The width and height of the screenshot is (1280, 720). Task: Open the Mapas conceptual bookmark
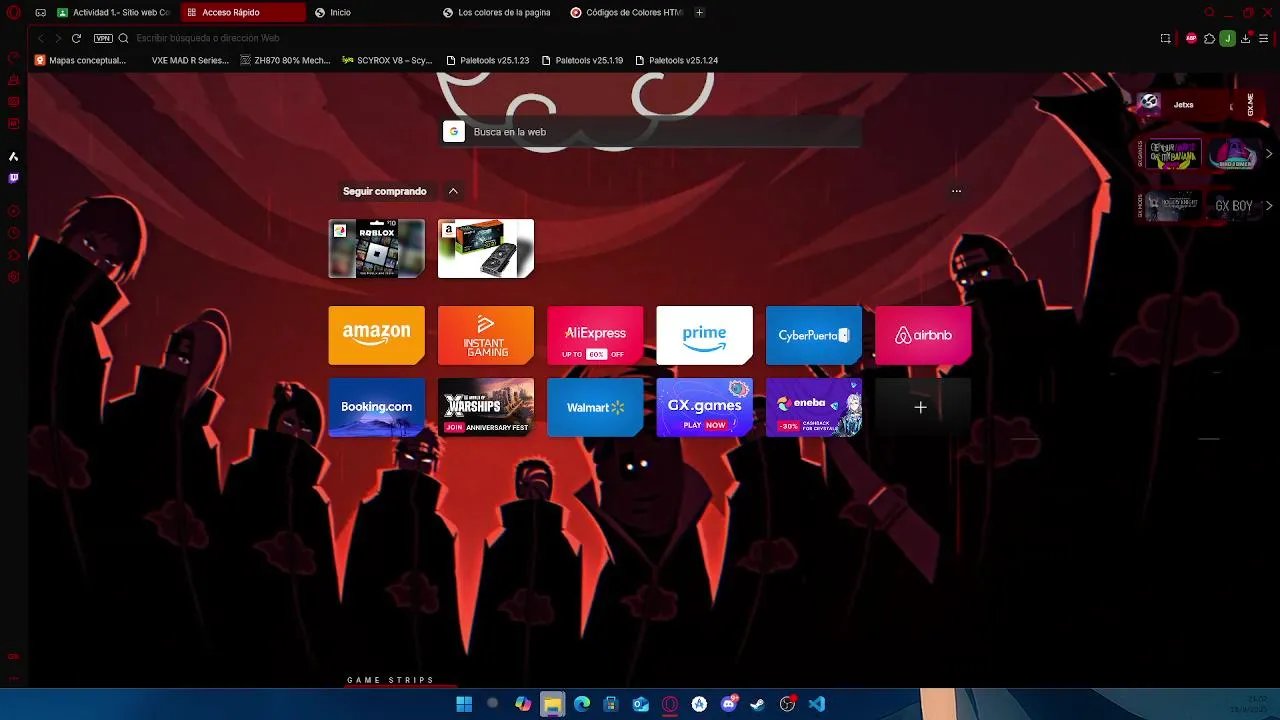(81, 60)
